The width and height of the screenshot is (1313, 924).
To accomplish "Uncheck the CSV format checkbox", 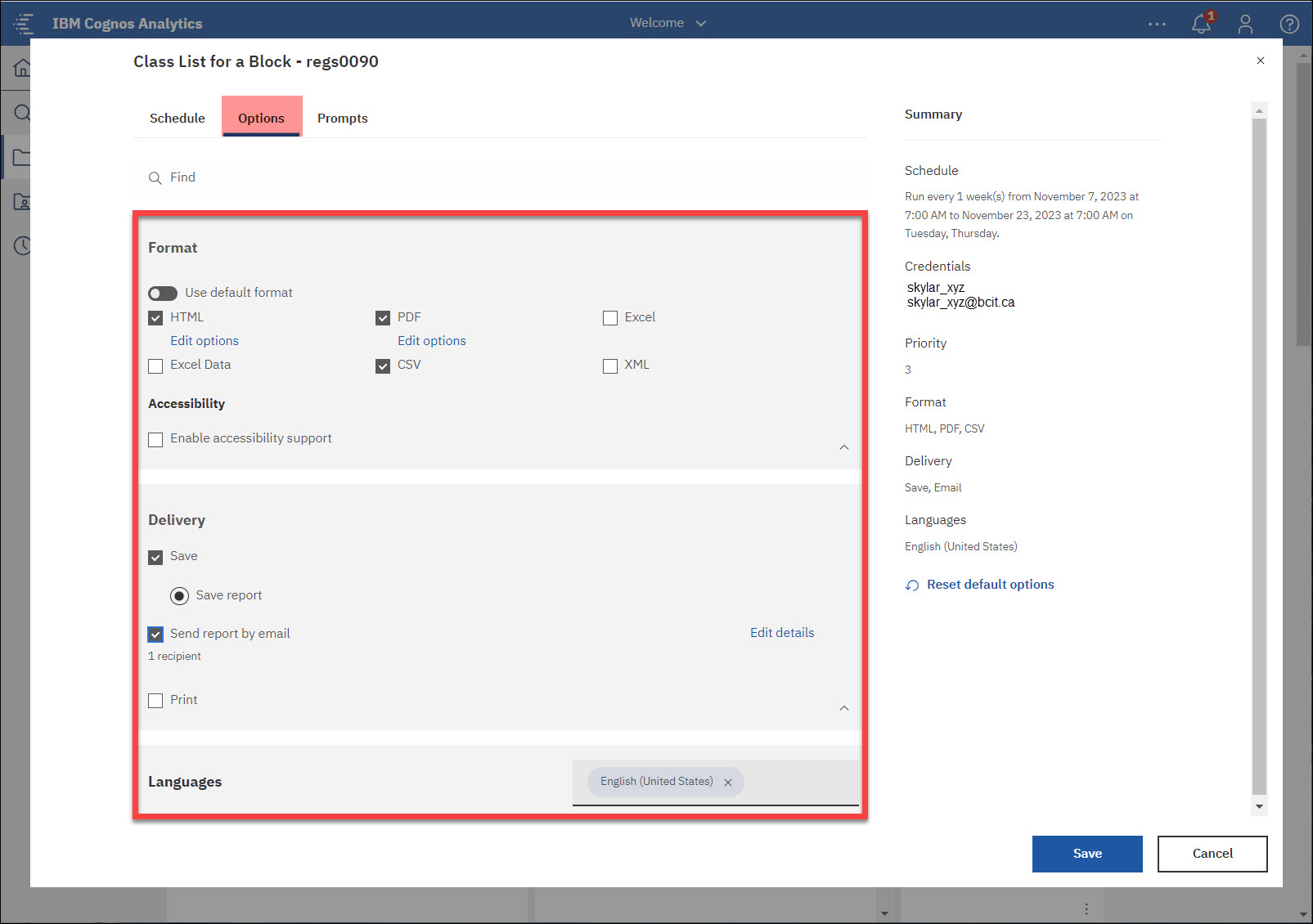I will [x=383, y=366].
